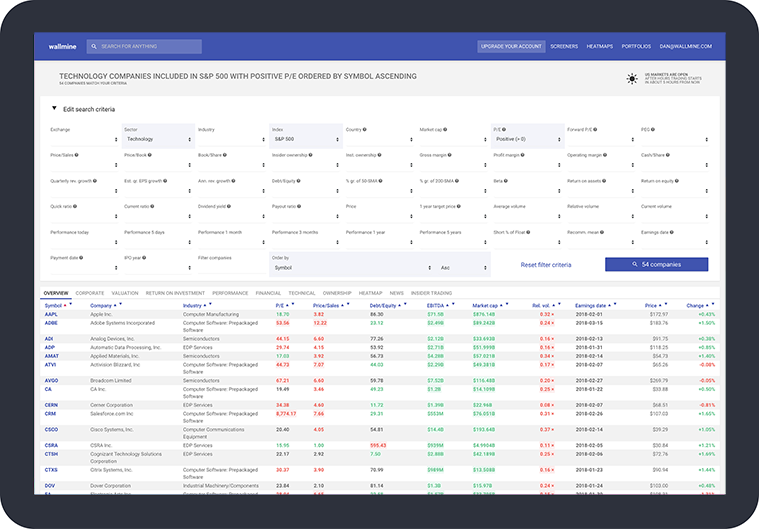This screenshot has width=759, height=529.
Task: Switch to the Overview tab
Action: coord(56,293)
